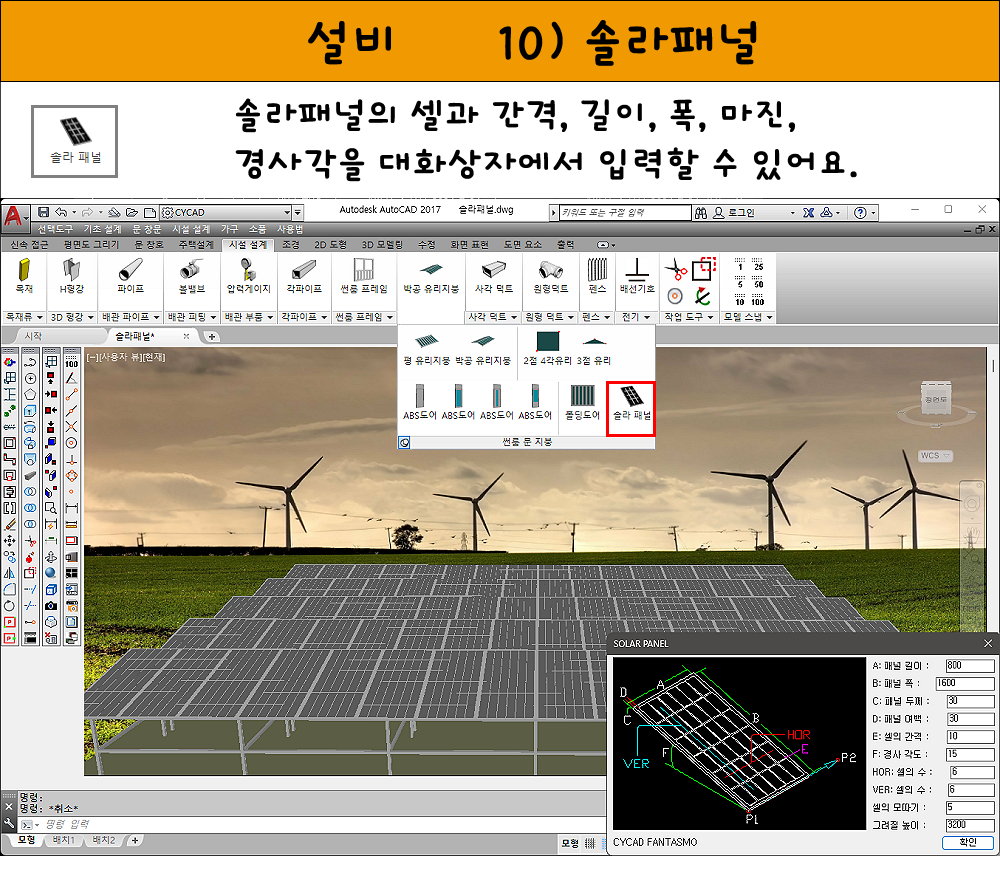Switch to the 평면도 그리기 ribbon tab
Viewport: 1000px width, 882px height.
click(91, 245)
